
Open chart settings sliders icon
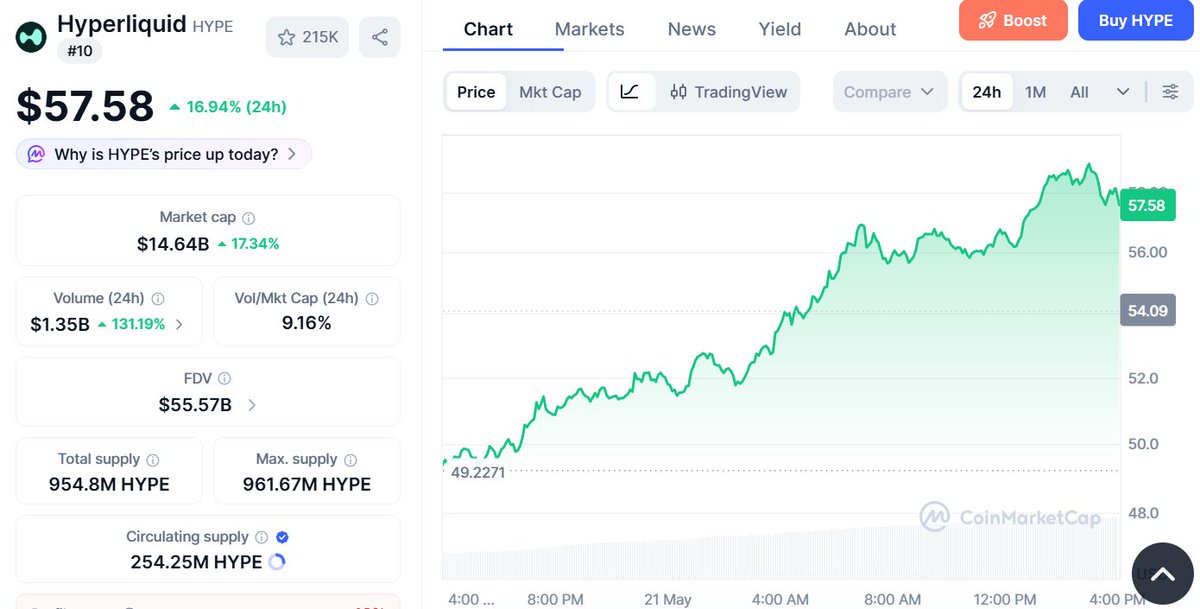[x=1170, y=92]
